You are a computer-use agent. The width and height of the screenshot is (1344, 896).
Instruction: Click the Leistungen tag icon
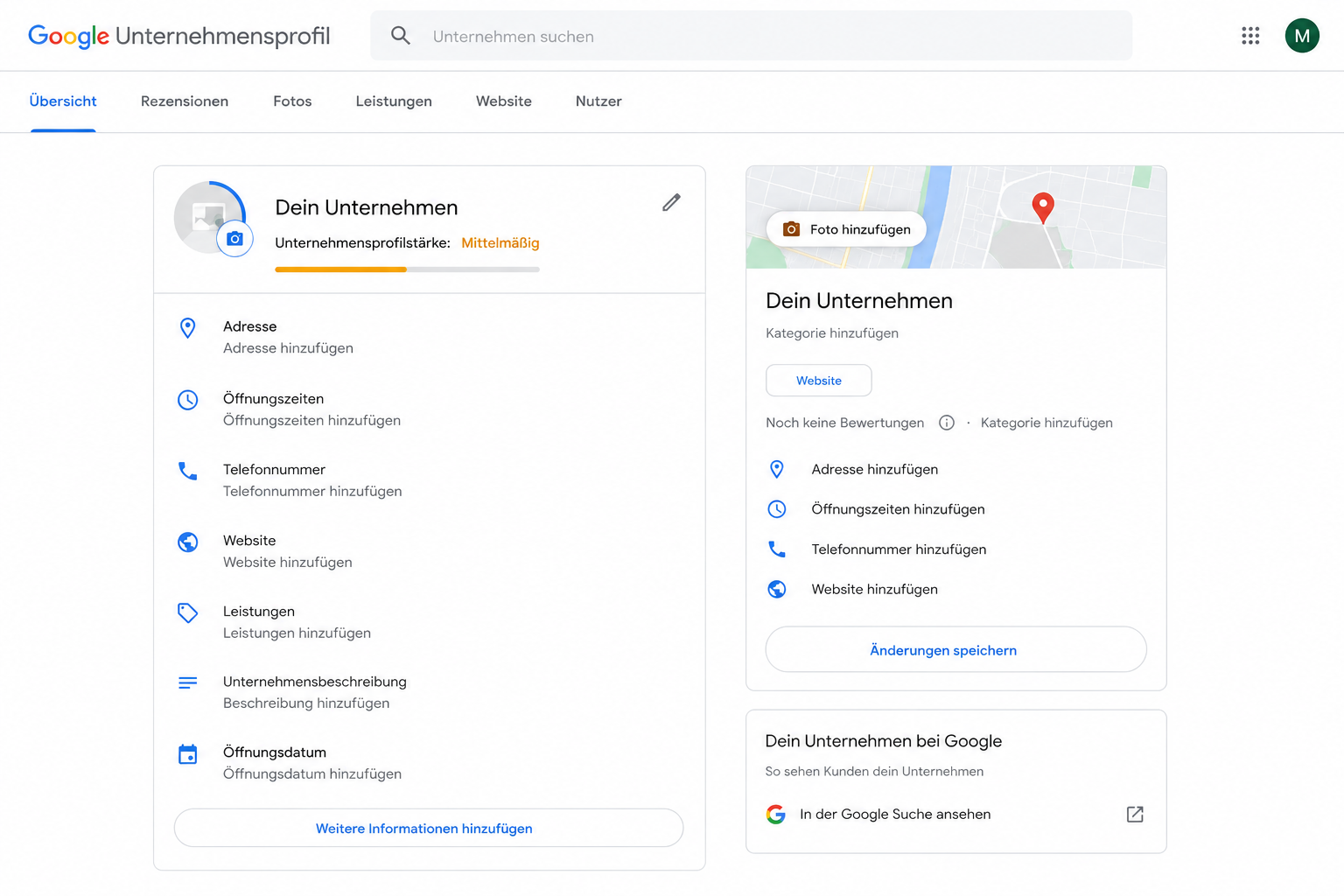coord(187,612)
